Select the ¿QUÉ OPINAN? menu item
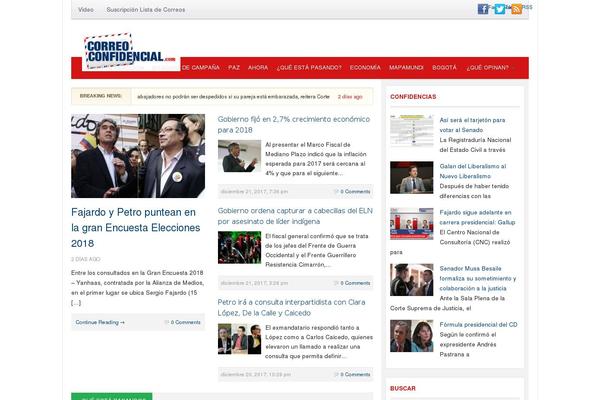The height and width of the screenshot is (400, 600). [x=487, y=67]
